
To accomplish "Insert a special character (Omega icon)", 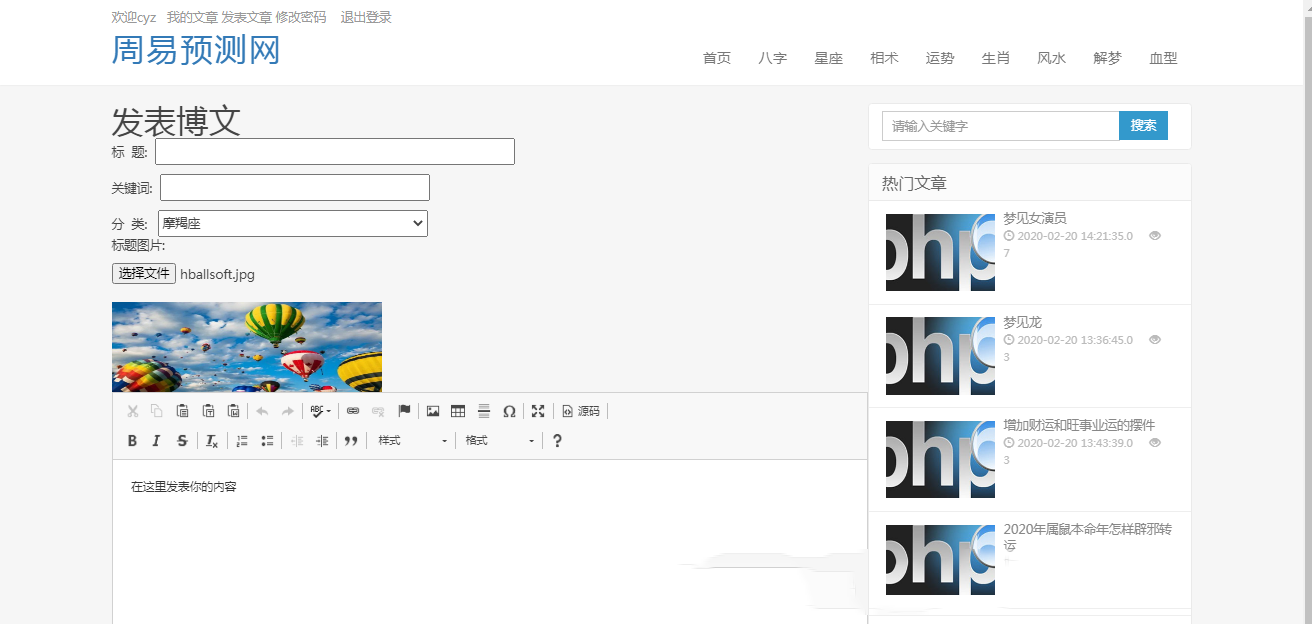I will (x=509, y=411).
